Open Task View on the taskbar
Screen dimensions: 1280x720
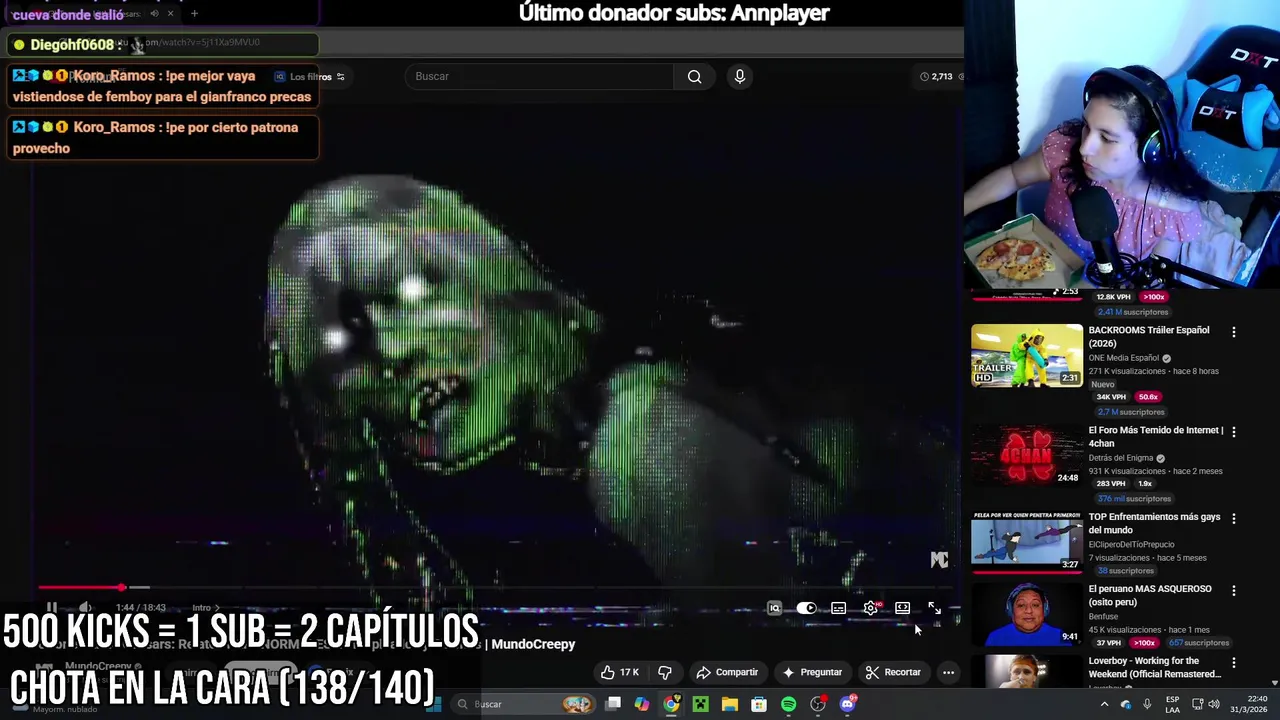point(613,704)
